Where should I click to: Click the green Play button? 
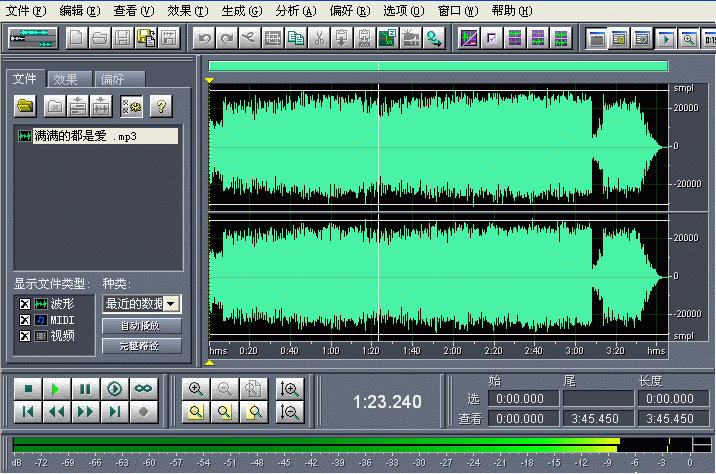pyautogui.click(x=57, y=389)
